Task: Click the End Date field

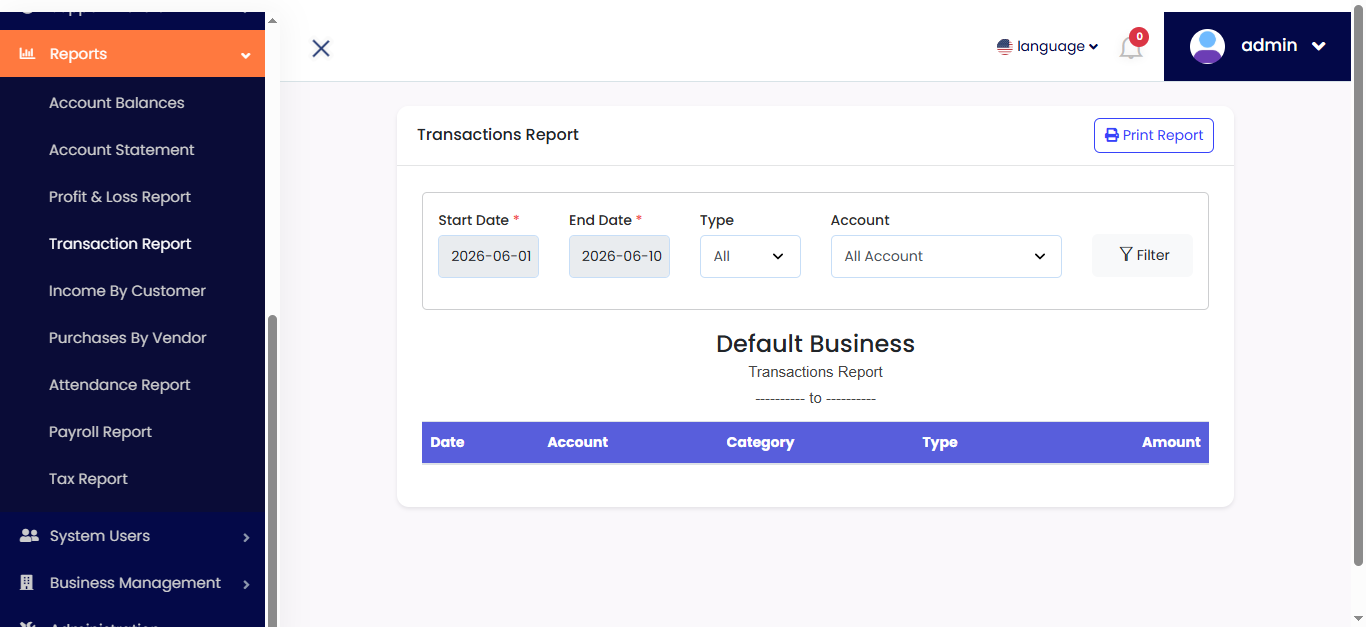Action: (619, 256)
